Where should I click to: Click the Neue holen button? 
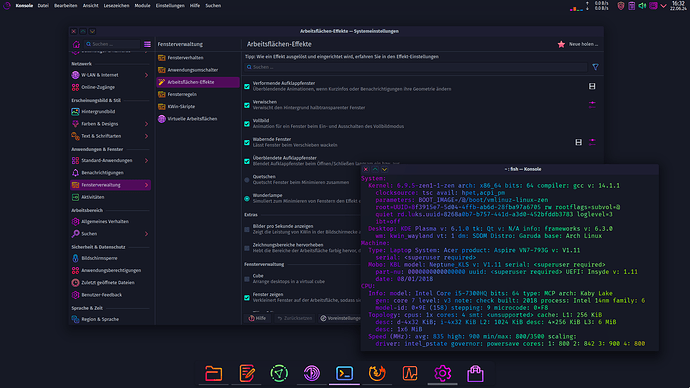578,44
